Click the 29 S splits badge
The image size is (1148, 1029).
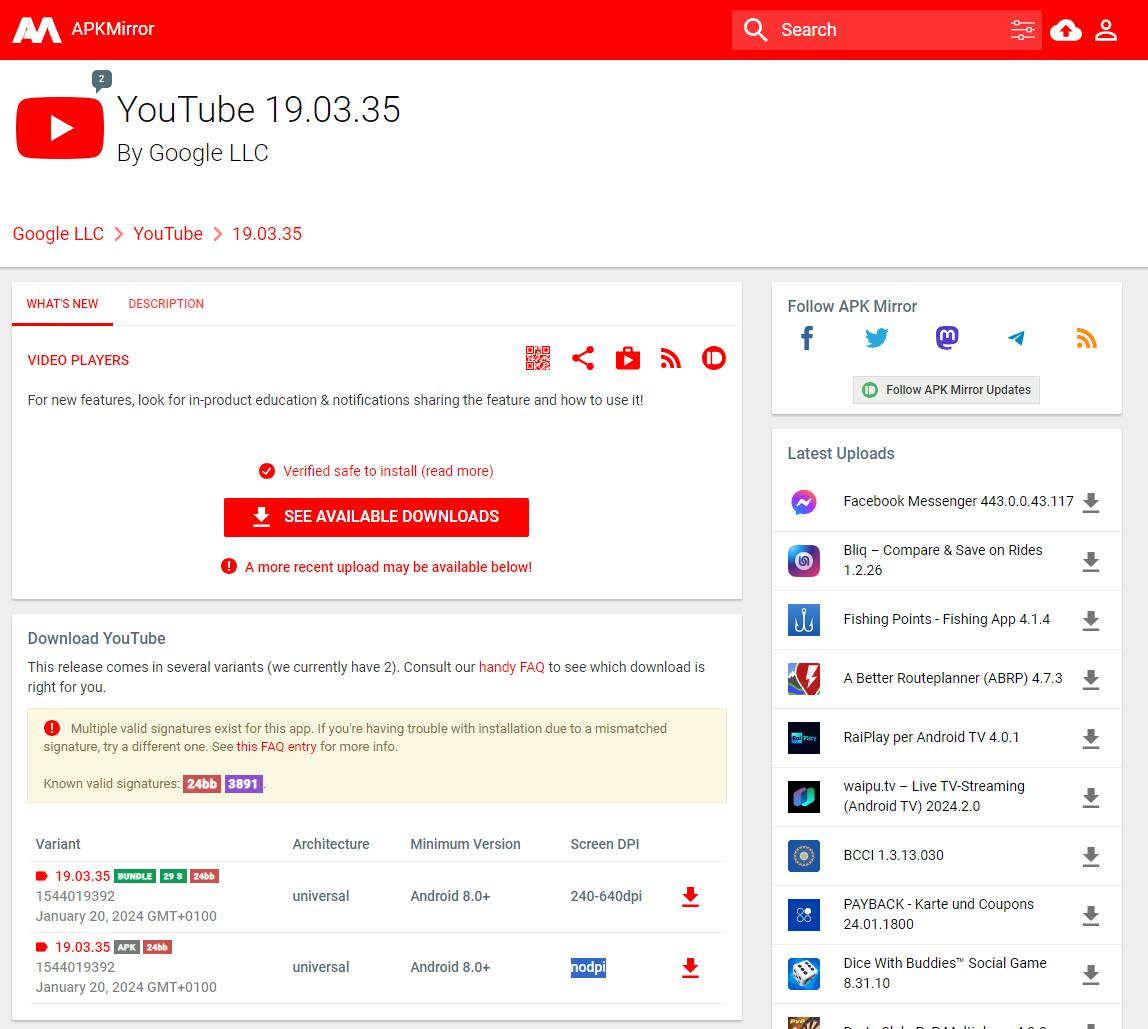[173, 876]
